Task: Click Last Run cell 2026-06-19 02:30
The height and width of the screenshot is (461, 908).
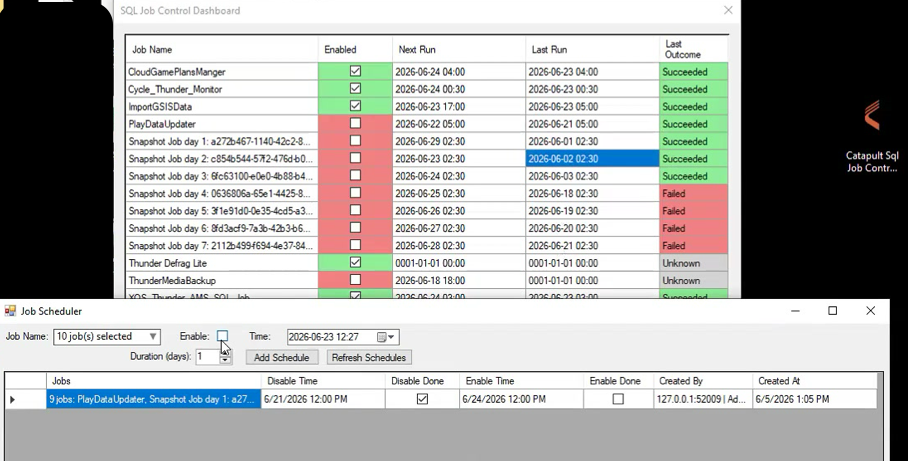Action: click(592, 211)
